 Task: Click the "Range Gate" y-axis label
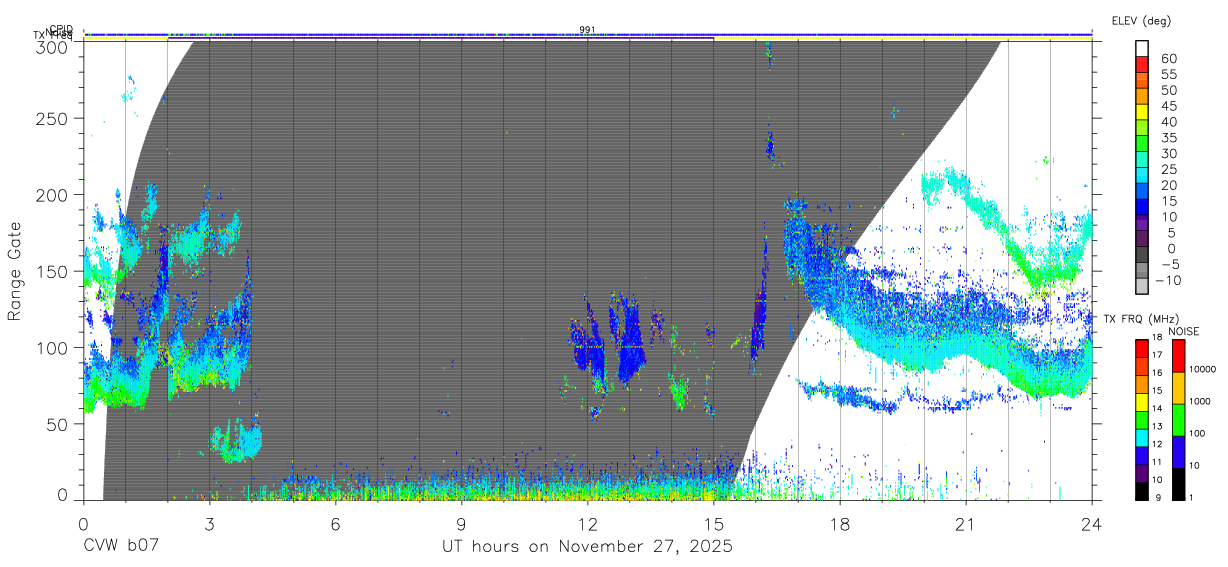[15, 272]
